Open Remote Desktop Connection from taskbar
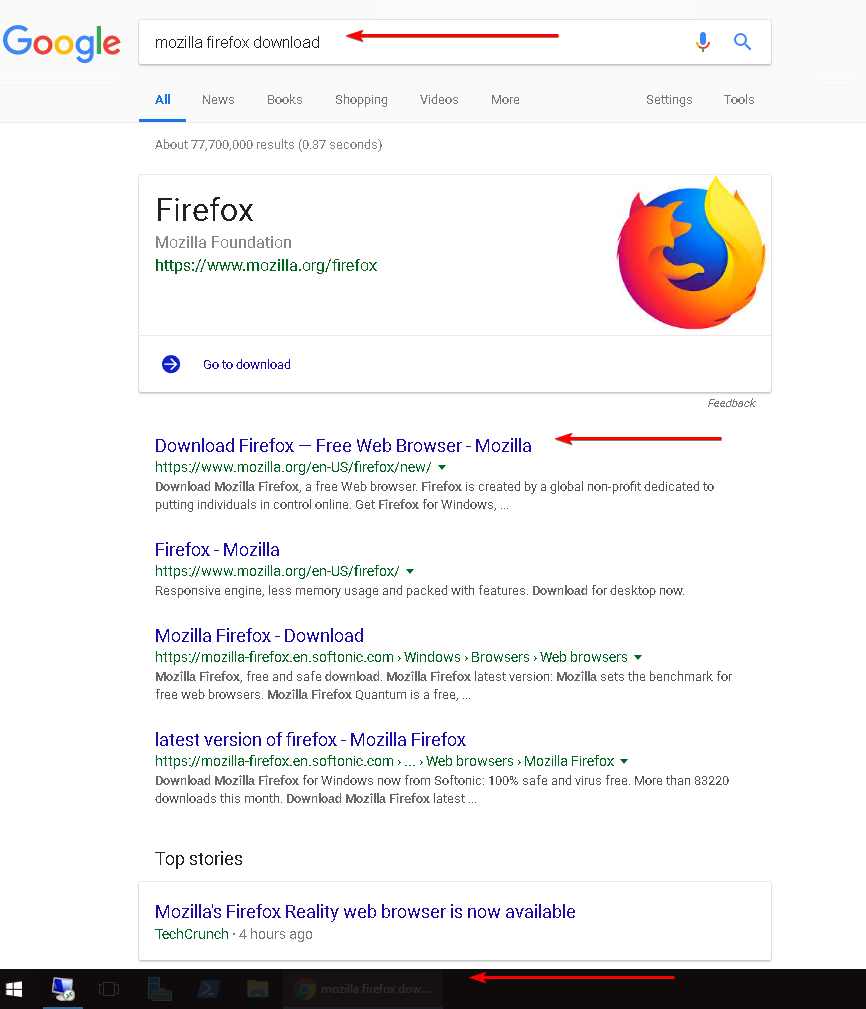The height and width of the screenshot is (1009, 866). pos(63,989)
